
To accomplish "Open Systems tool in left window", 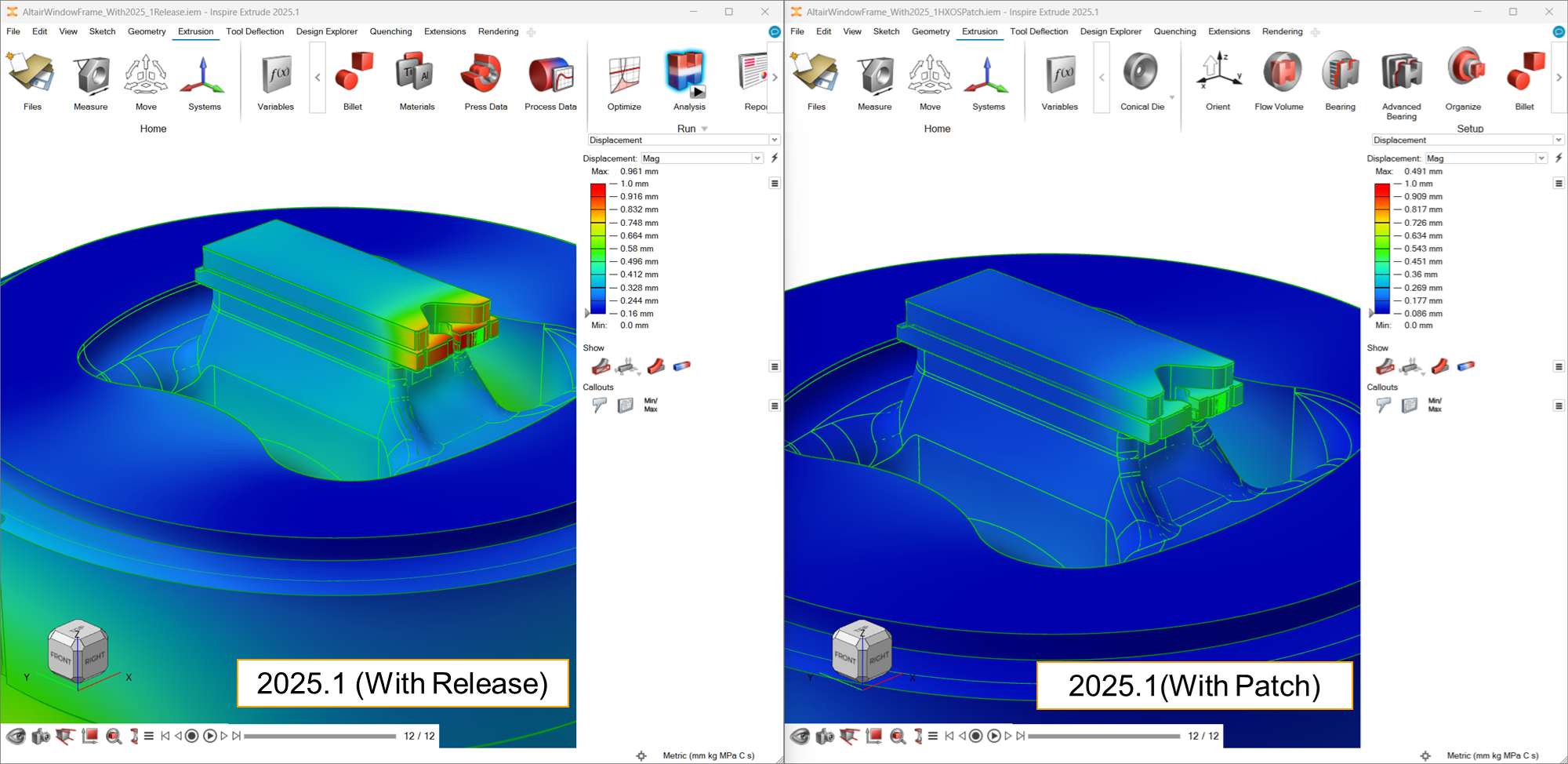I will [204, 81].
